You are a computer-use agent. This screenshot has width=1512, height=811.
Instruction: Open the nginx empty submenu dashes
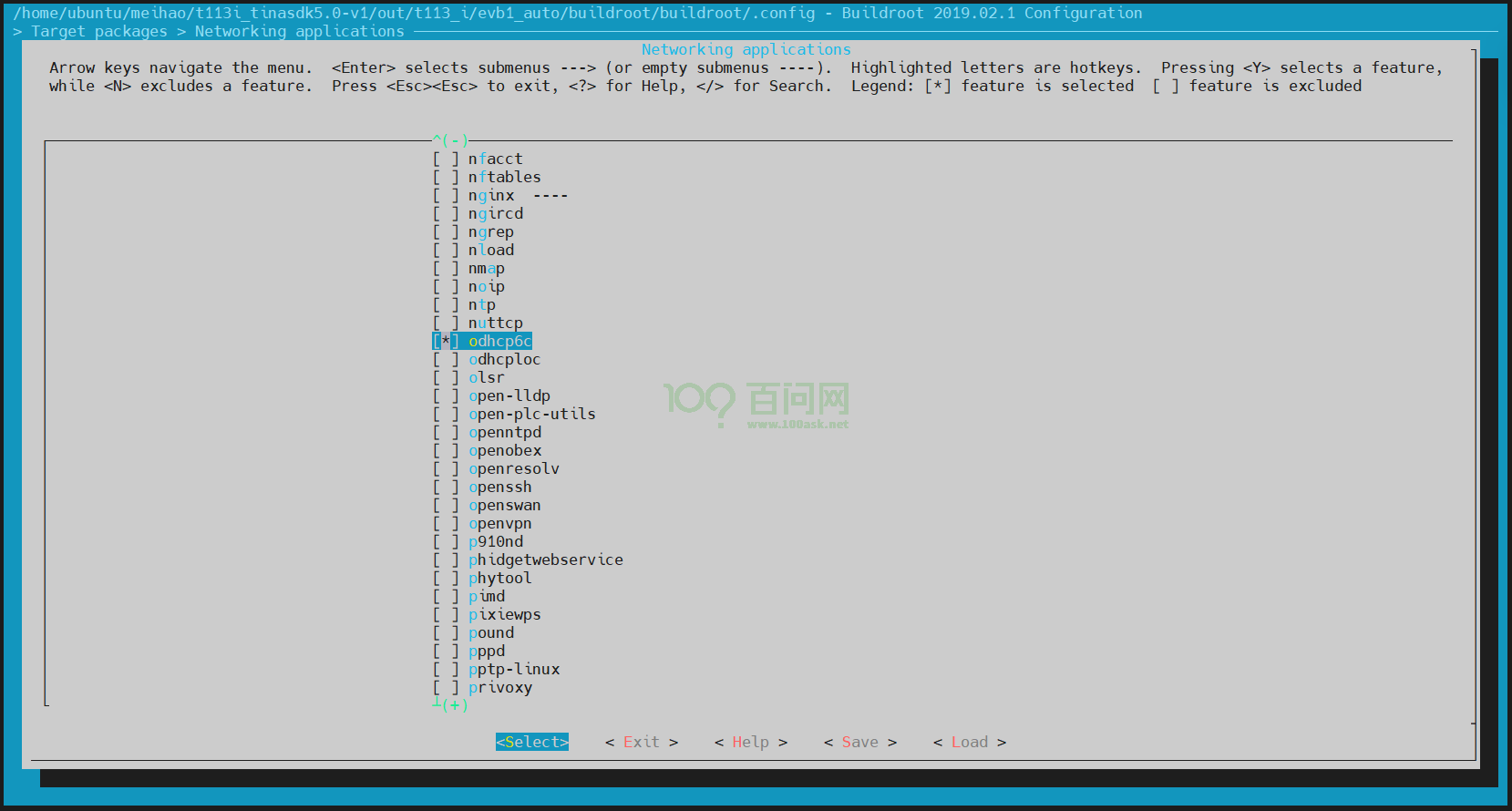click(x=550, y=195)
